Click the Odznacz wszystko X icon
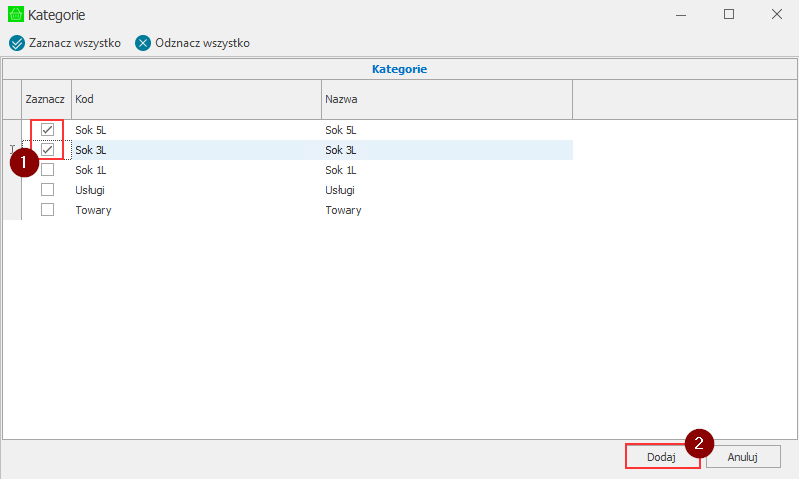This screenshot has height=479, width=799. pyautogui.click(x=143, y=43)
